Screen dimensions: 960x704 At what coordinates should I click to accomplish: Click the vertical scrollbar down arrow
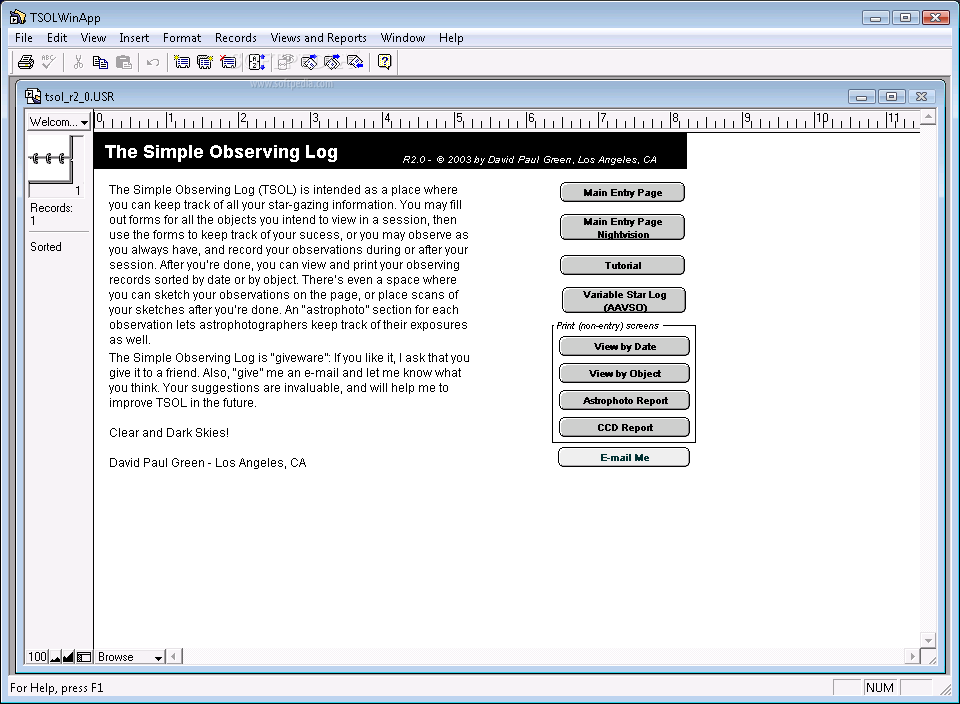point(928,640)
